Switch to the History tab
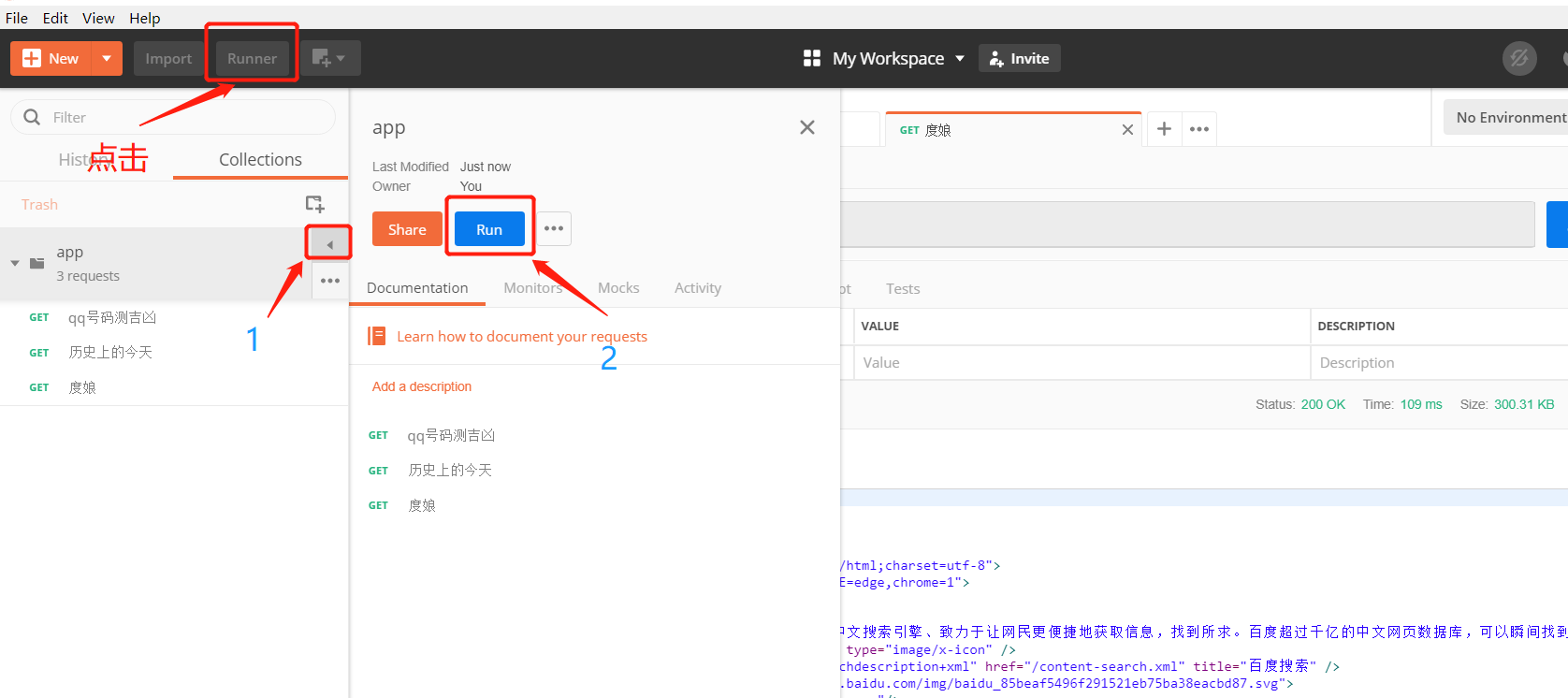This screenshot has width=1568, height=698. [x=87, y=159]
